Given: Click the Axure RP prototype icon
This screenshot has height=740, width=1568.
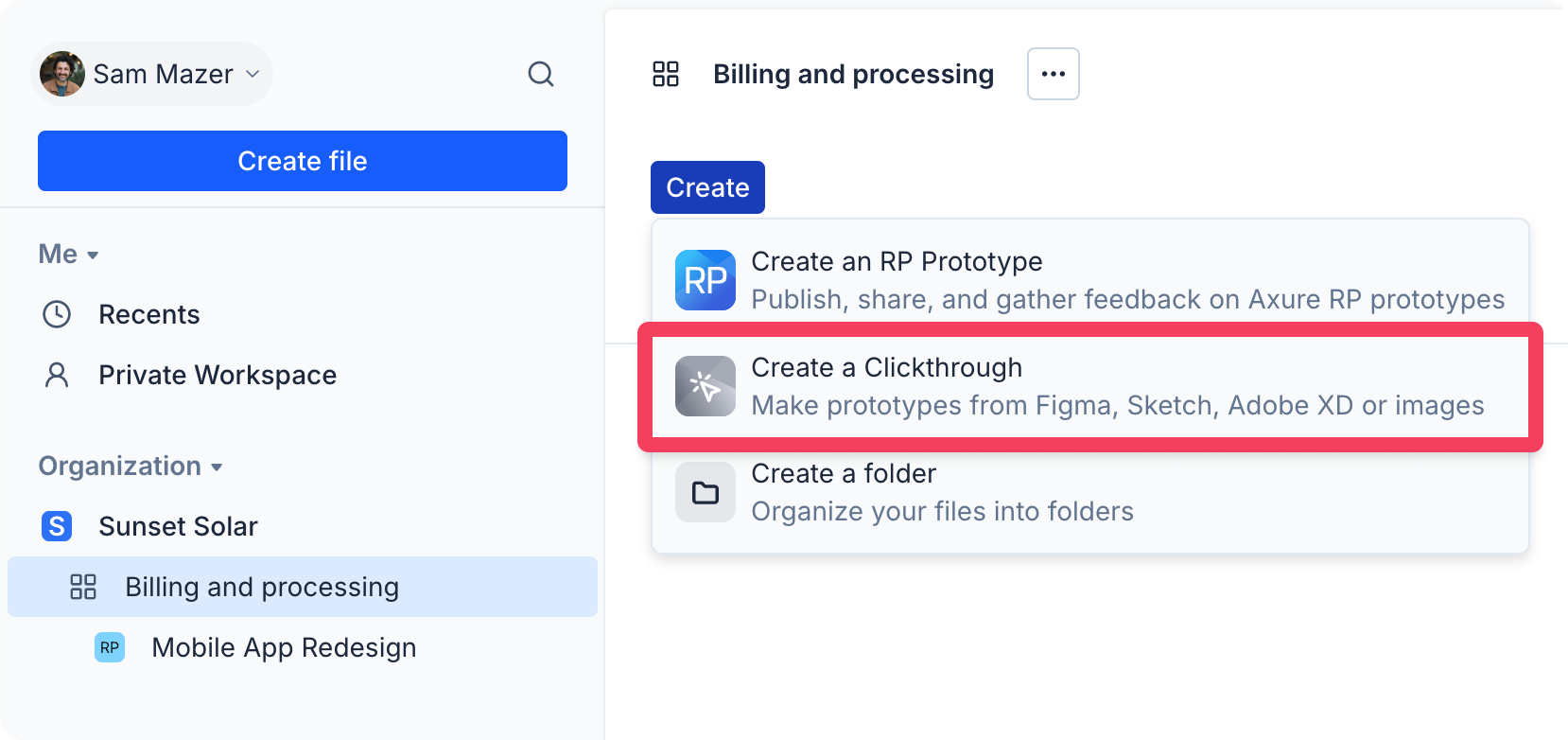Looking at the screenshot, I should click(705, 280).
